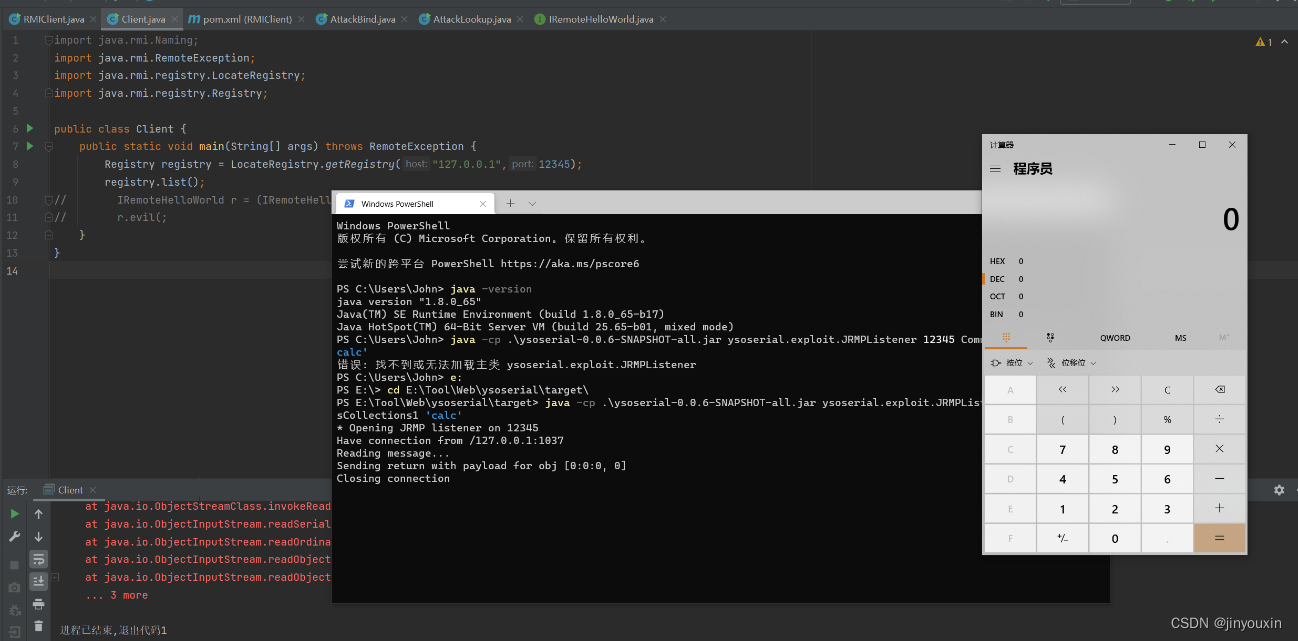Rerun Client with the green play icon in Run panel
Image resolution: width=1298 pixels, height=641 pixels.
[x=14, y=514]
